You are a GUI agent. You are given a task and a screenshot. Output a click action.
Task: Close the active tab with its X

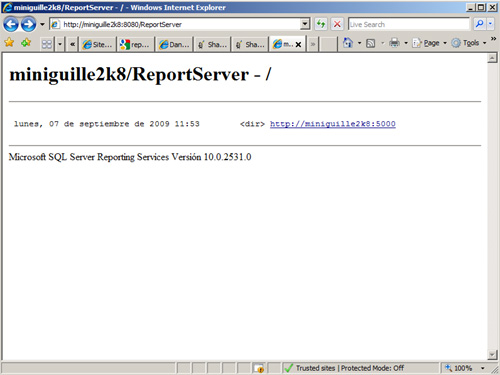coord(298,44)
